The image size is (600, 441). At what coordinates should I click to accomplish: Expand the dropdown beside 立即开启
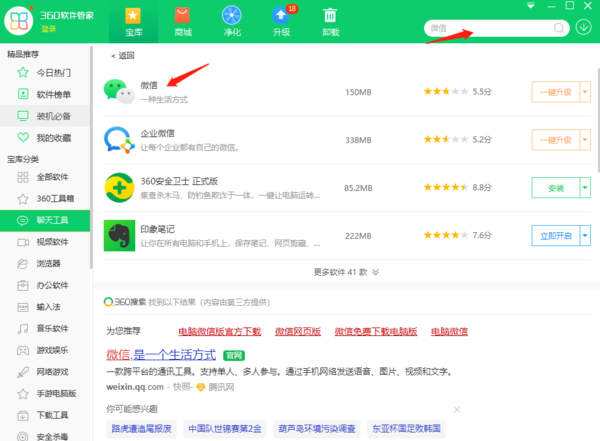pyautogui.click(x=585, y=235)
